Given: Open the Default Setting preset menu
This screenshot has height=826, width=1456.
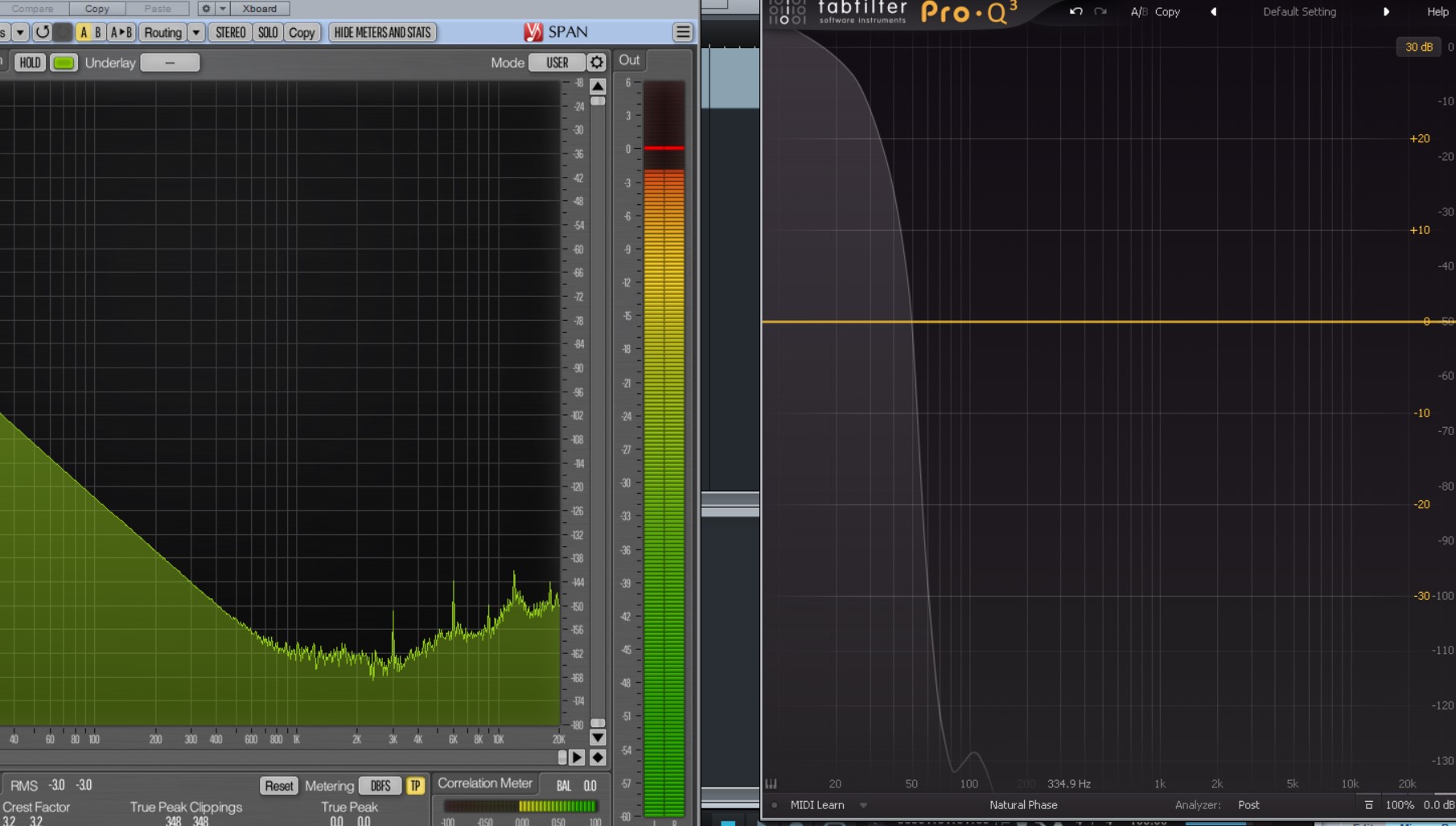Looking at the screenshot, I should pyautogui.click(x=1299, y=11).
